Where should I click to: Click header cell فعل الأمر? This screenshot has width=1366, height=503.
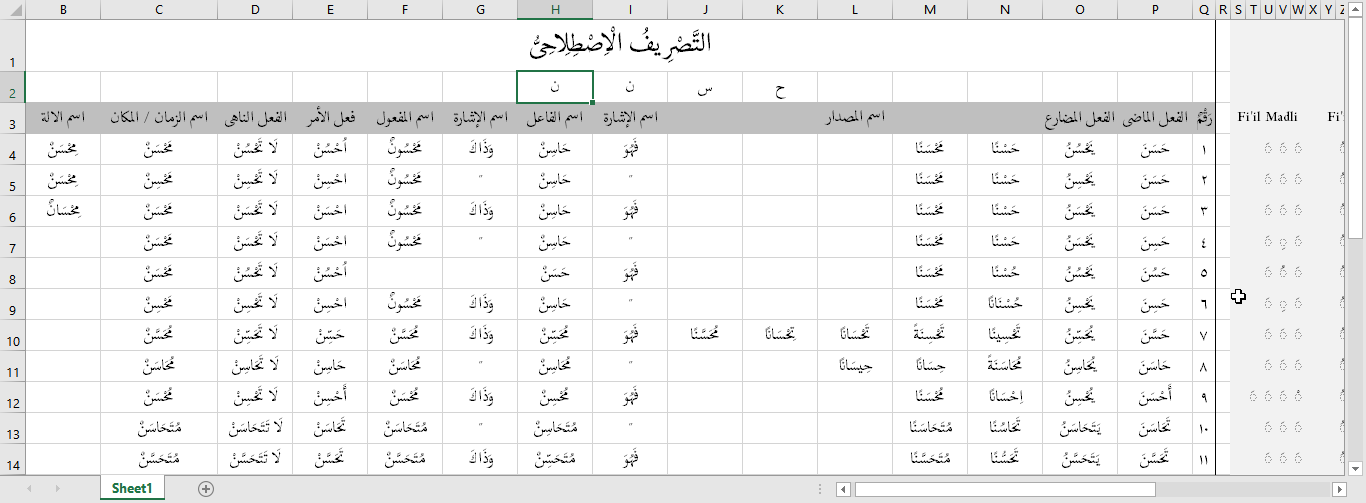330,118
